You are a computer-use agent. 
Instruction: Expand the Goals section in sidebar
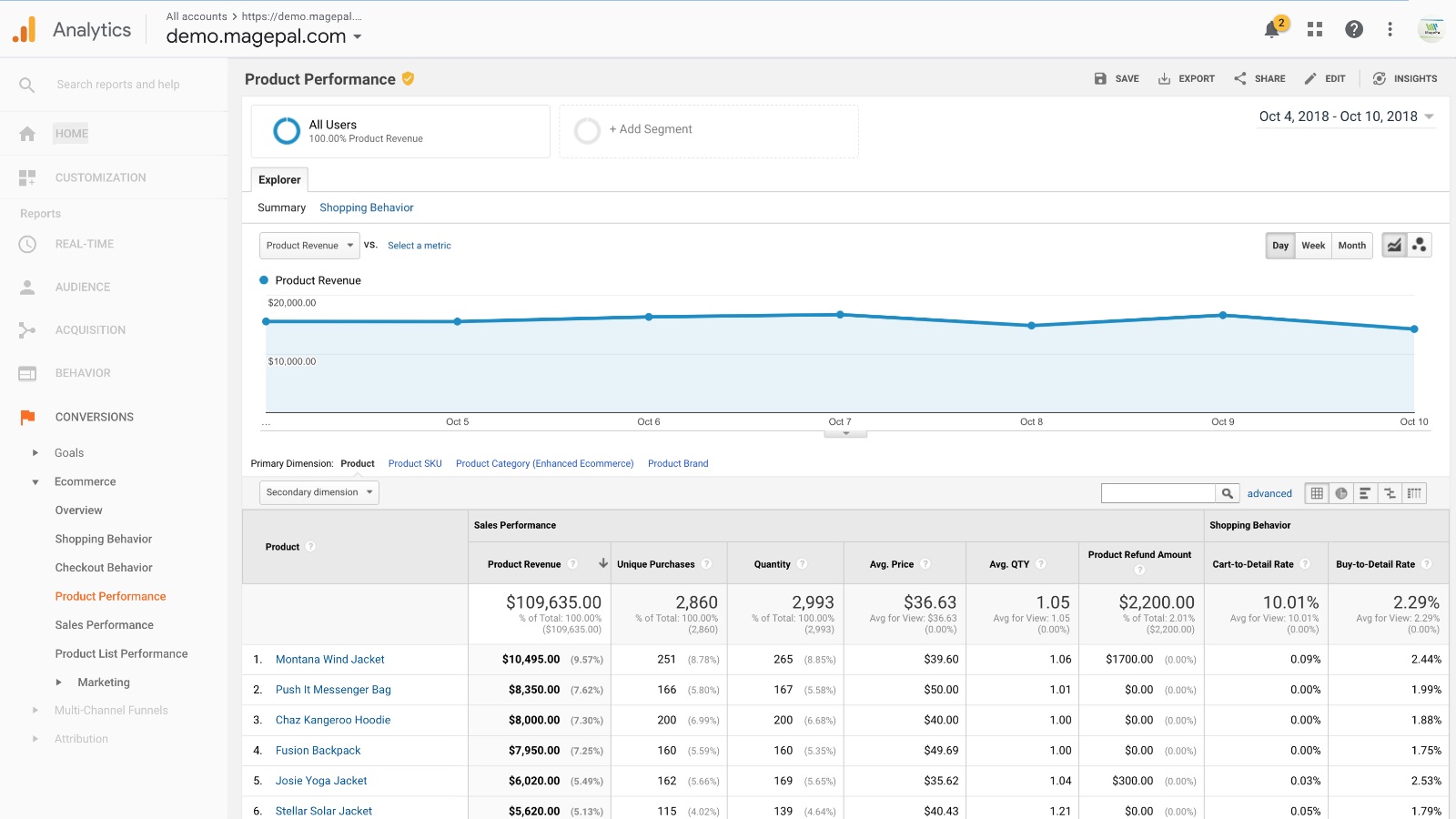(35, 452)
